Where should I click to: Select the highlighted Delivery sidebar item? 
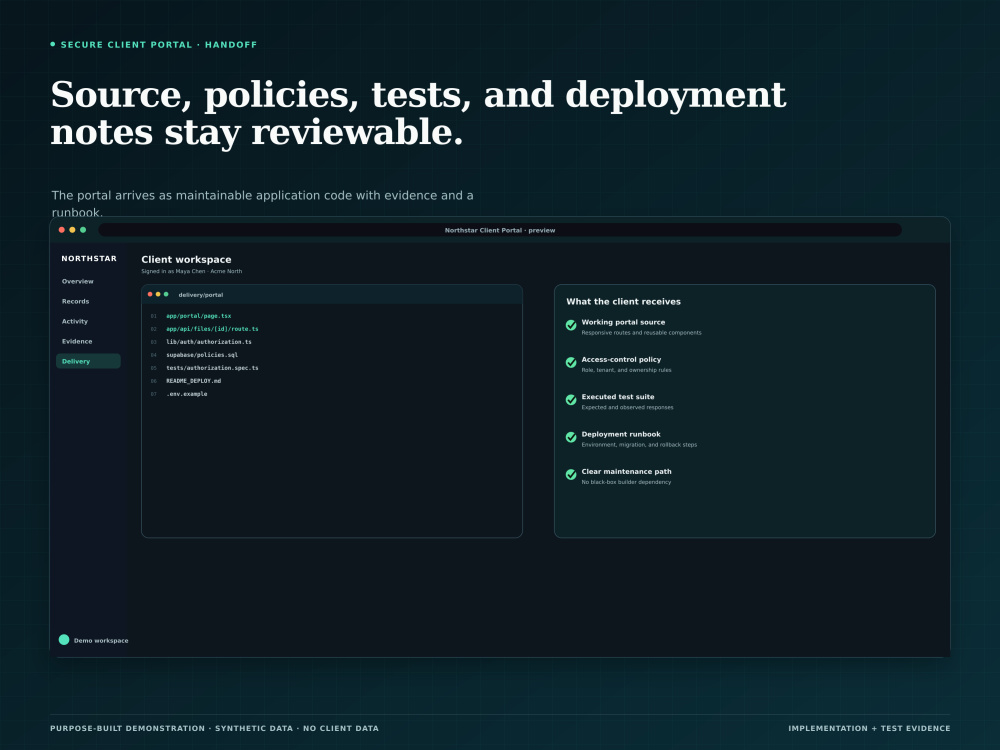(x=88, y=361)
